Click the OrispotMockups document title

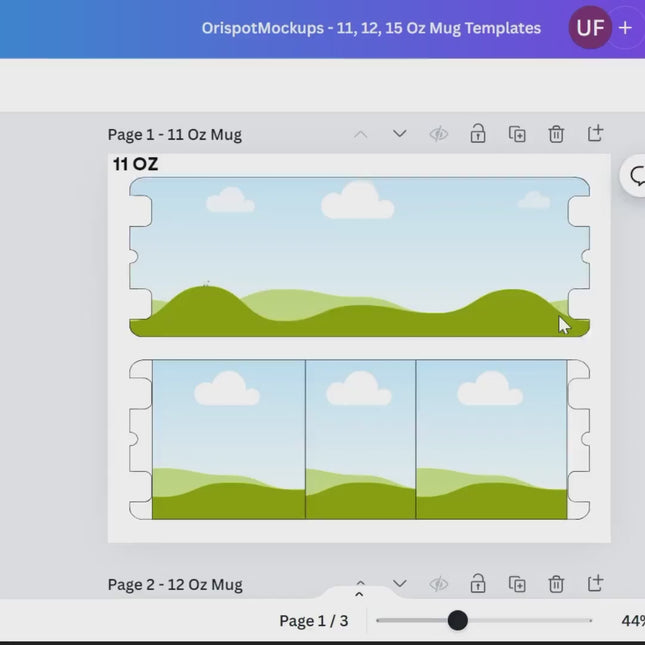(x=371, y=28)
